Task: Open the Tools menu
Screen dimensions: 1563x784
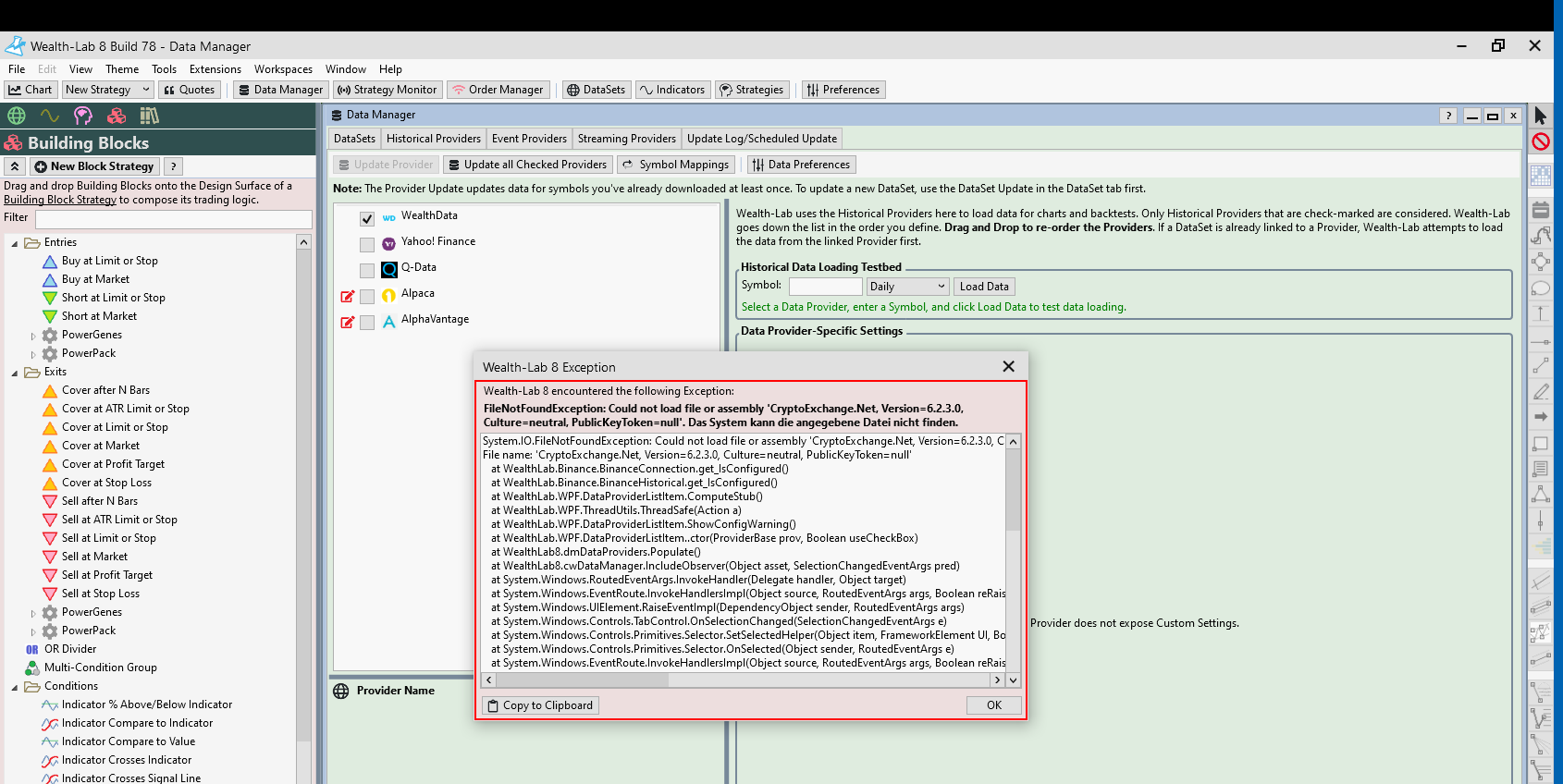Action: [x=164, y=69]
